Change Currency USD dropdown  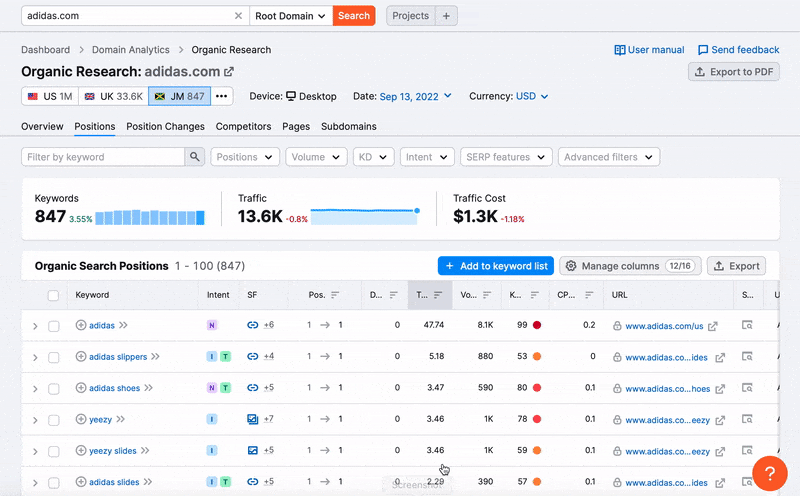coord(532,96)
